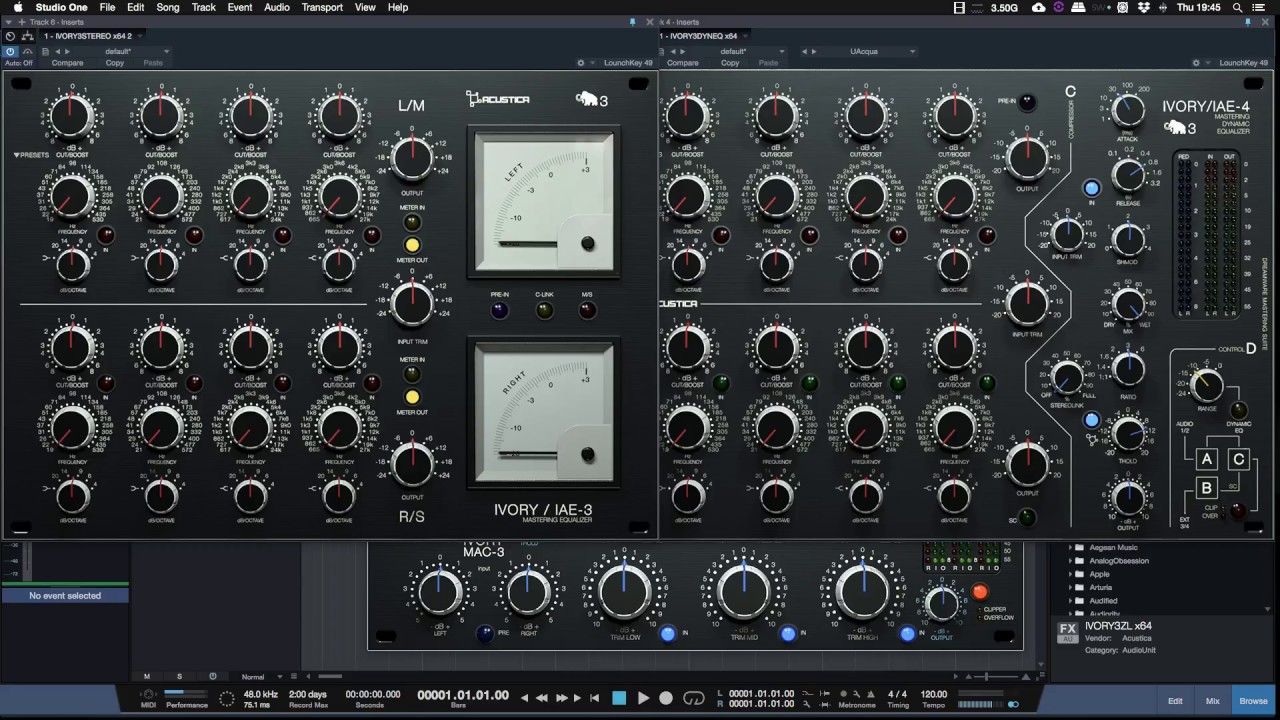Toggle the DYNAMIC EQ button in Control D

[1238, 410]
